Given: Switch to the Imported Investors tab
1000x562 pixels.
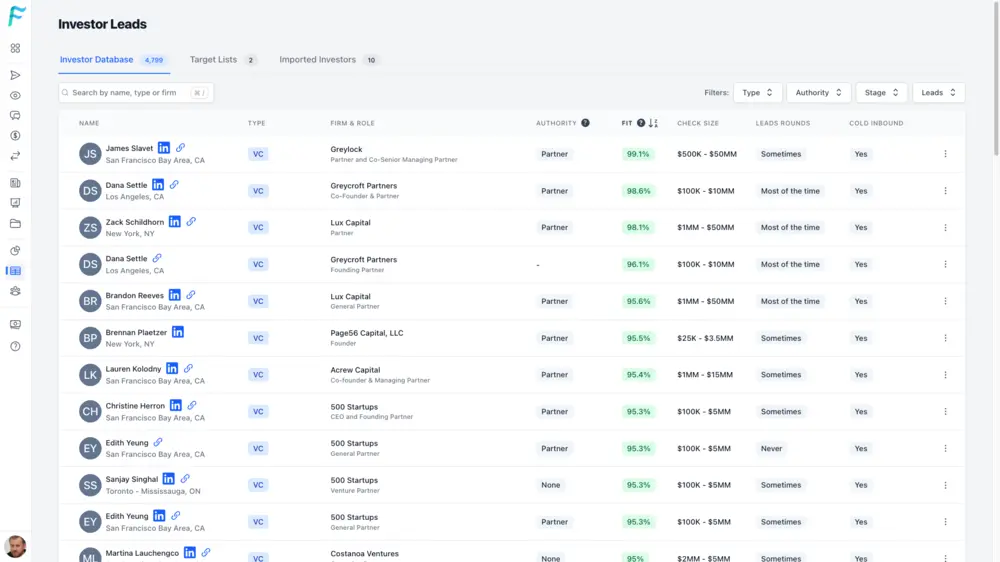Looking at the screenshot, I should 328,60.
